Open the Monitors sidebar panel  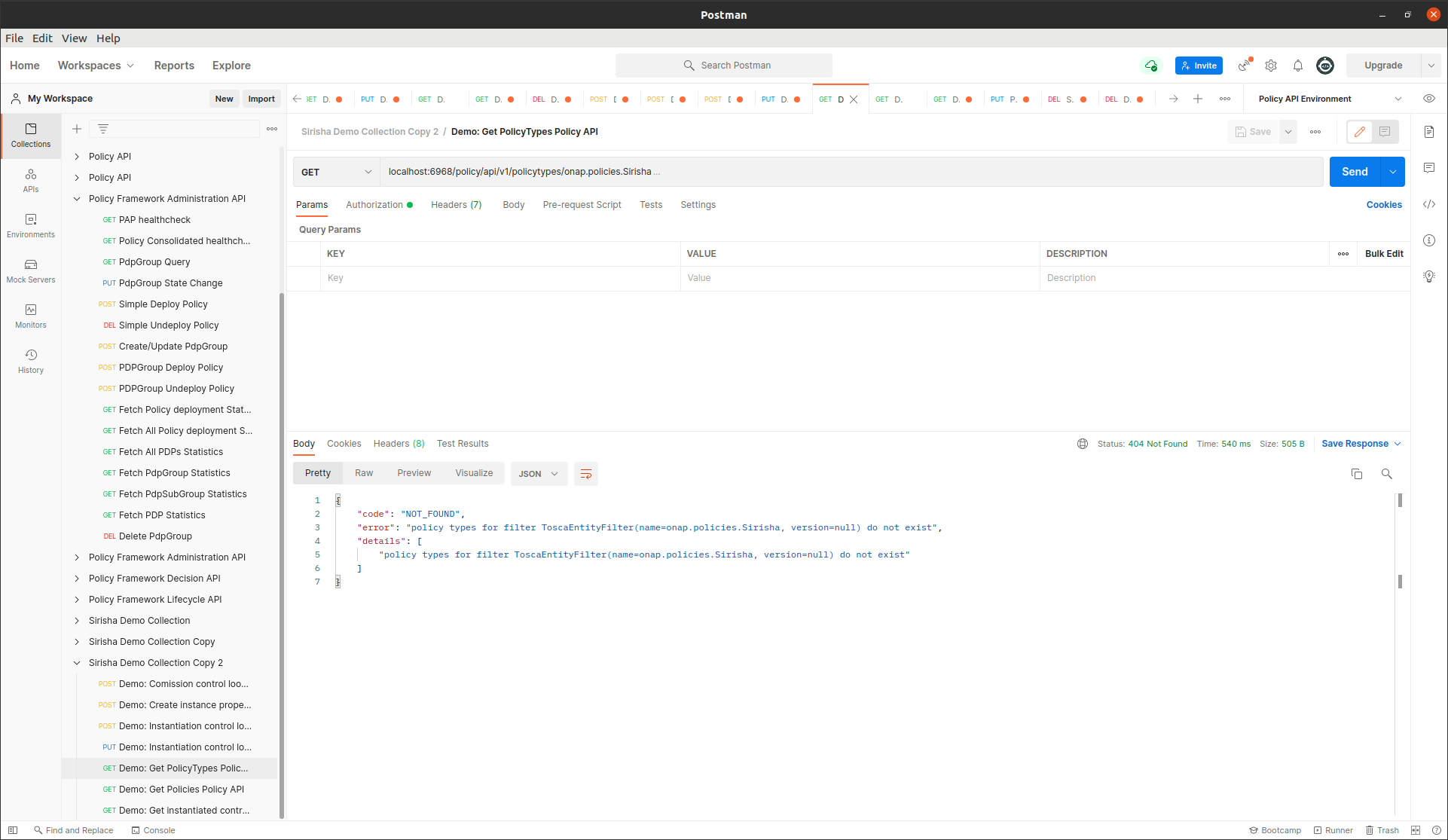[x=31, y=316]
